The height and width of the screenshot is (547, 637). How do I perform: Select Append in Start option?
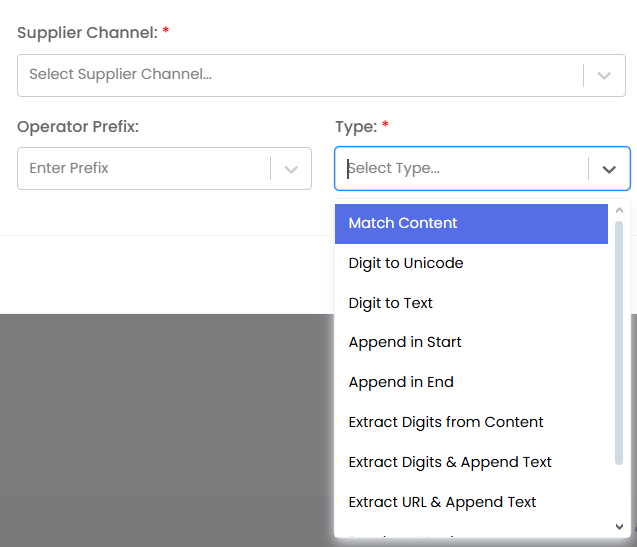tap(405, 342)
